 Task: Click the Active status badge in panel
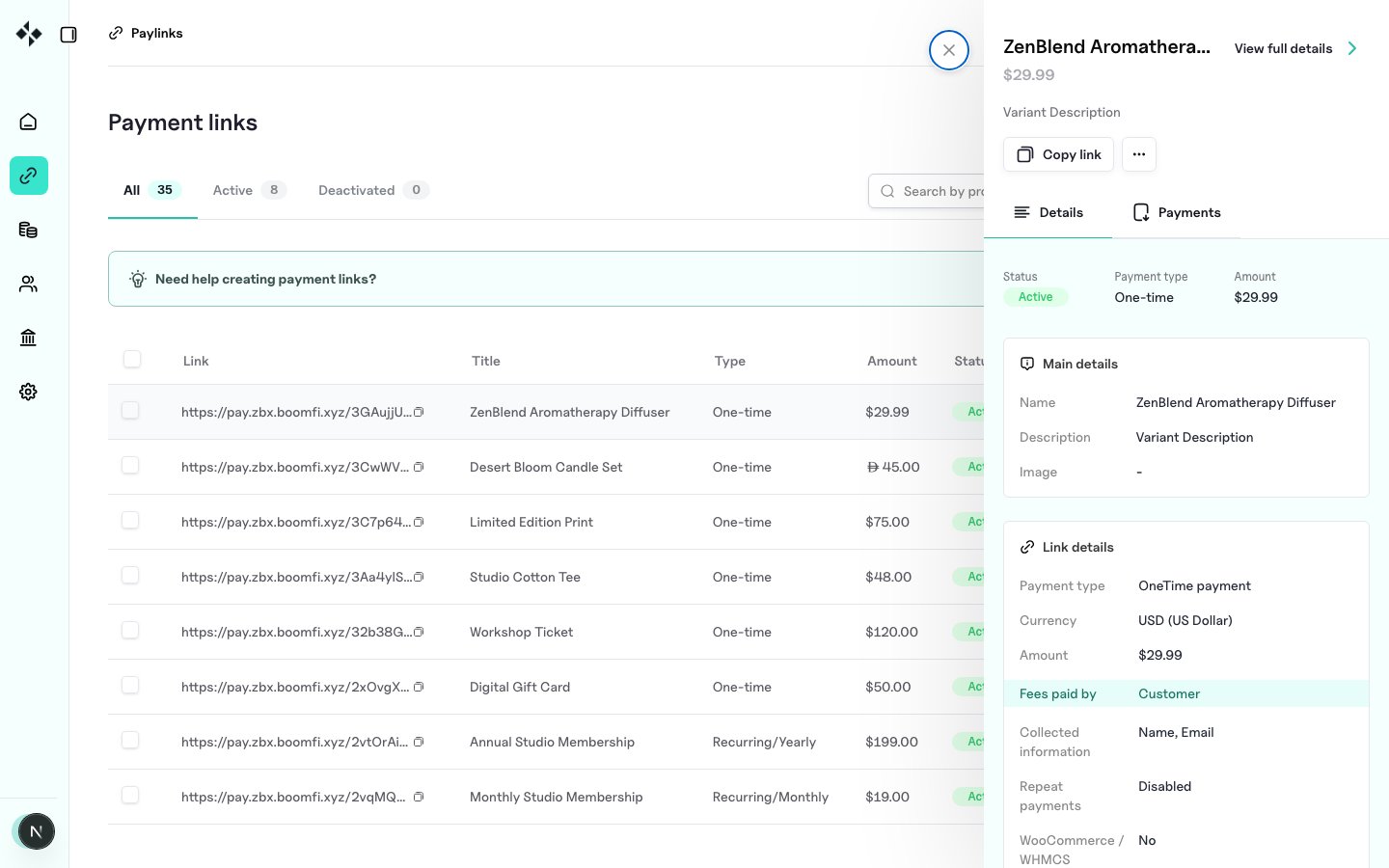tap(1036, 297)
